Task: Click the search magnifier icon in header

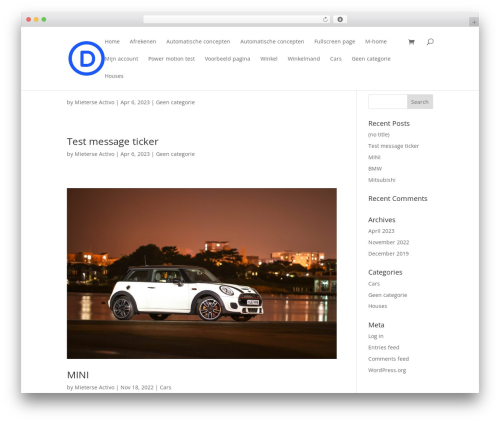Action: click(430, 42)
